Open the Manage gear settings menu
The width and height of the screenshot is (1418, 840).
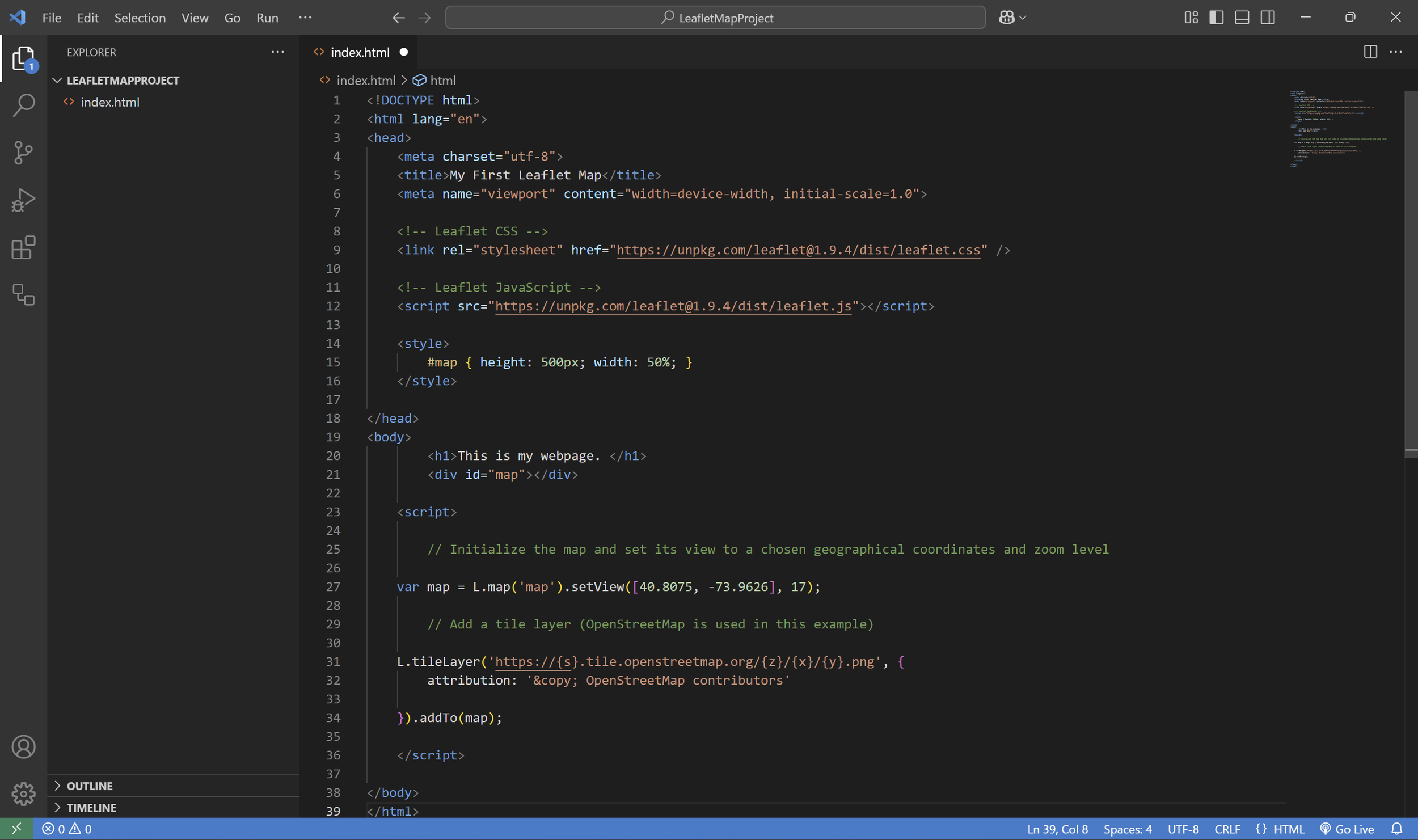[x=23, y=793]
